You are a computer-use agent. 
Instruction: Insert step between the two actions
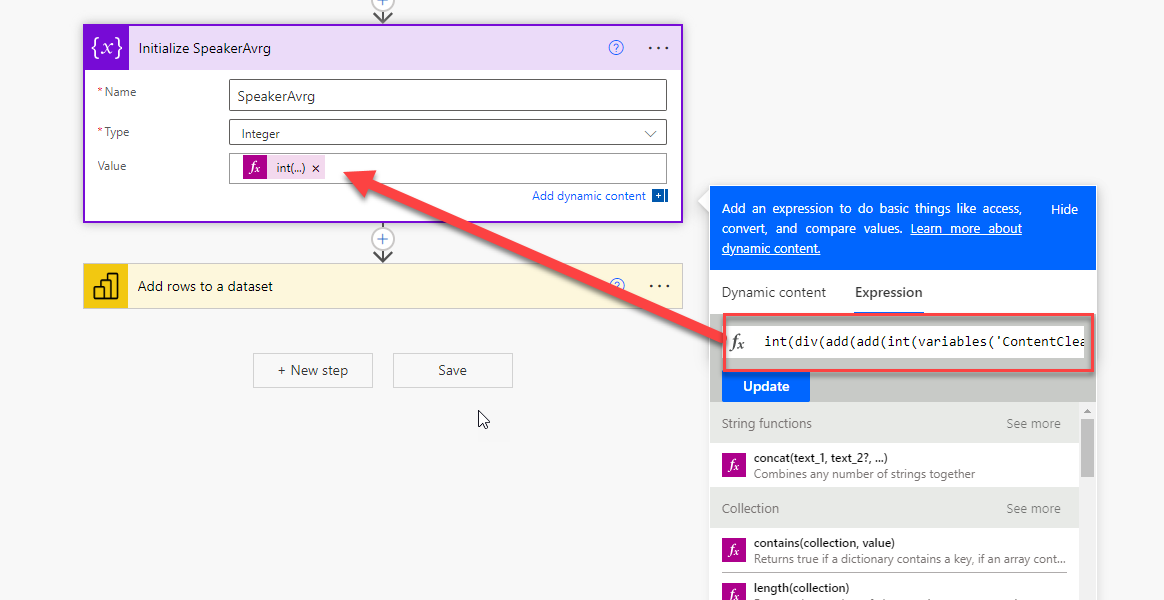pyautogui.click(x=382, y=240)
